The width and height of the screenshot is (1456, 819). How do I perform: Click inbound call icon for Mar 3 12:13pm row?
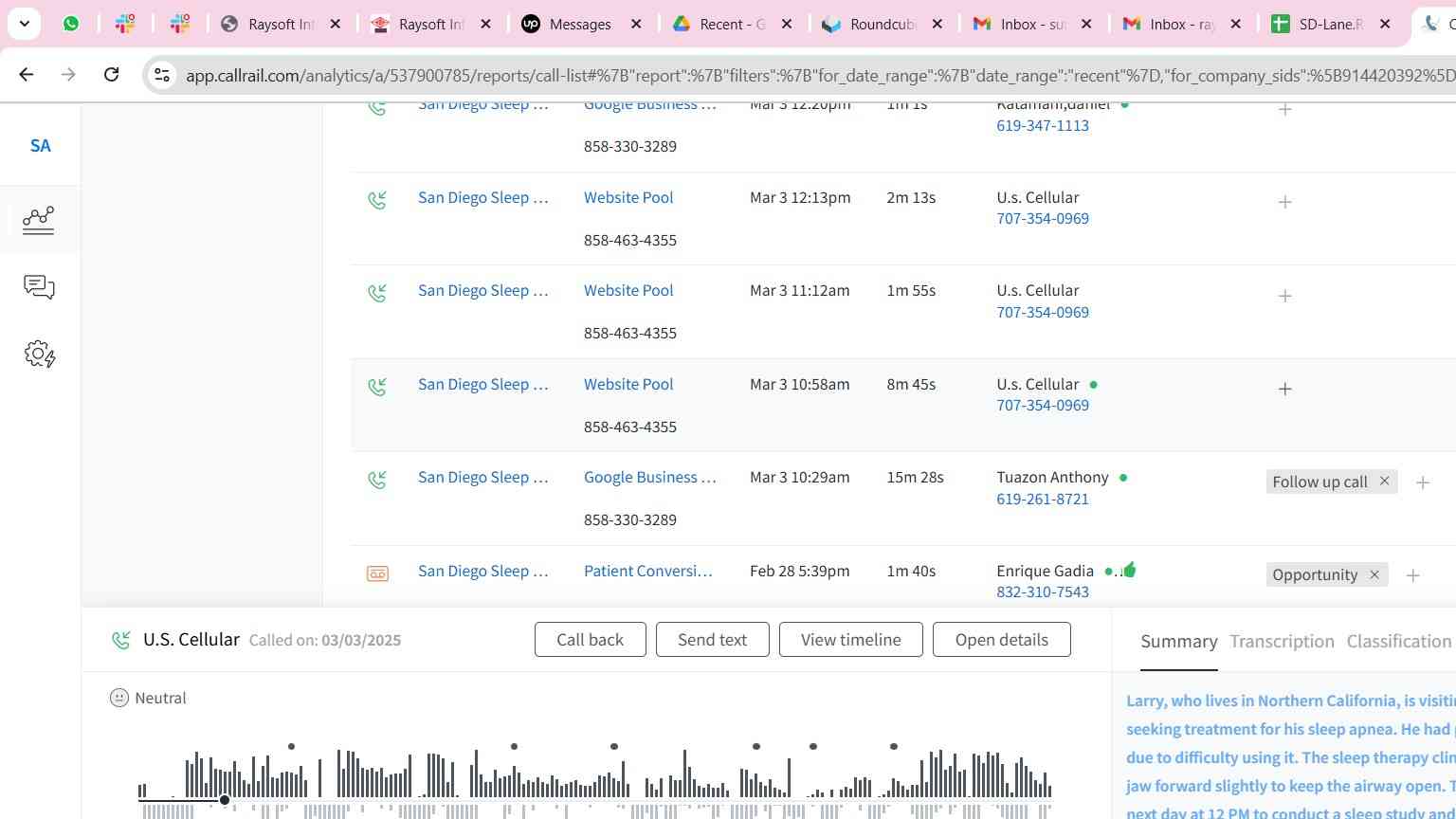pos(377,200)
